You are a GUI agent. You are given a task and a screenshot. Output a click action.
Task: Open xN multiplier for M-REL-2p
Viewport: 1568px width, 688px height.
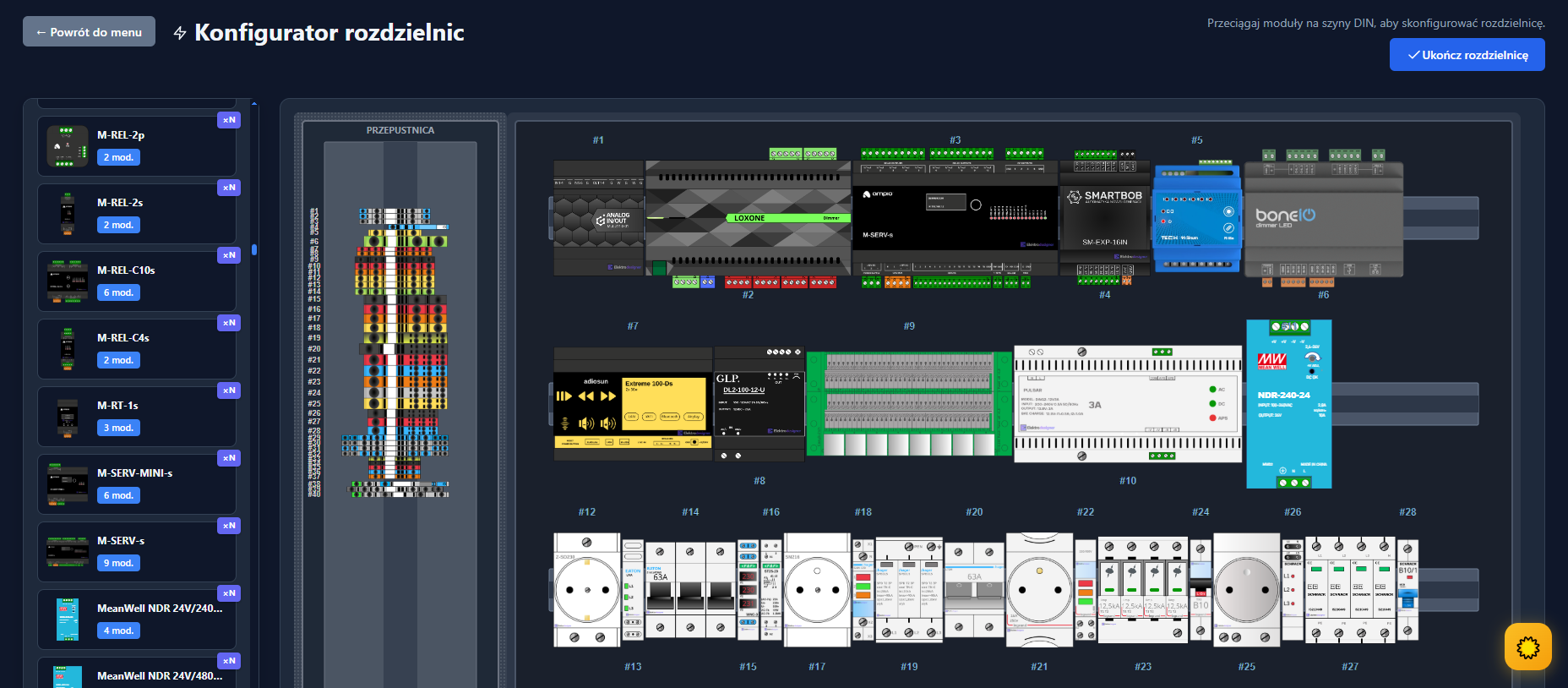(x=229, y=120)
